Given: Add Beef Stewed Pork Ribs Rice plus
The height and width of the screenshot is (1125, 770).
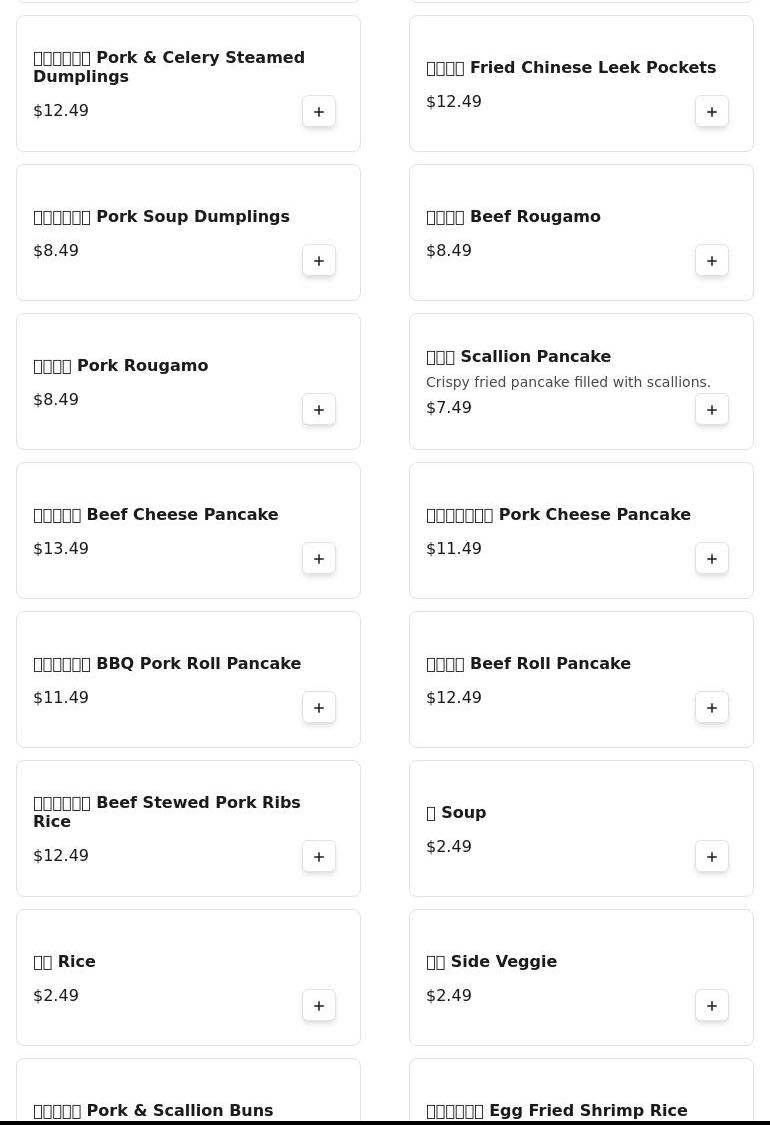Looking at the screenshot, I should [x=319, y=857].
